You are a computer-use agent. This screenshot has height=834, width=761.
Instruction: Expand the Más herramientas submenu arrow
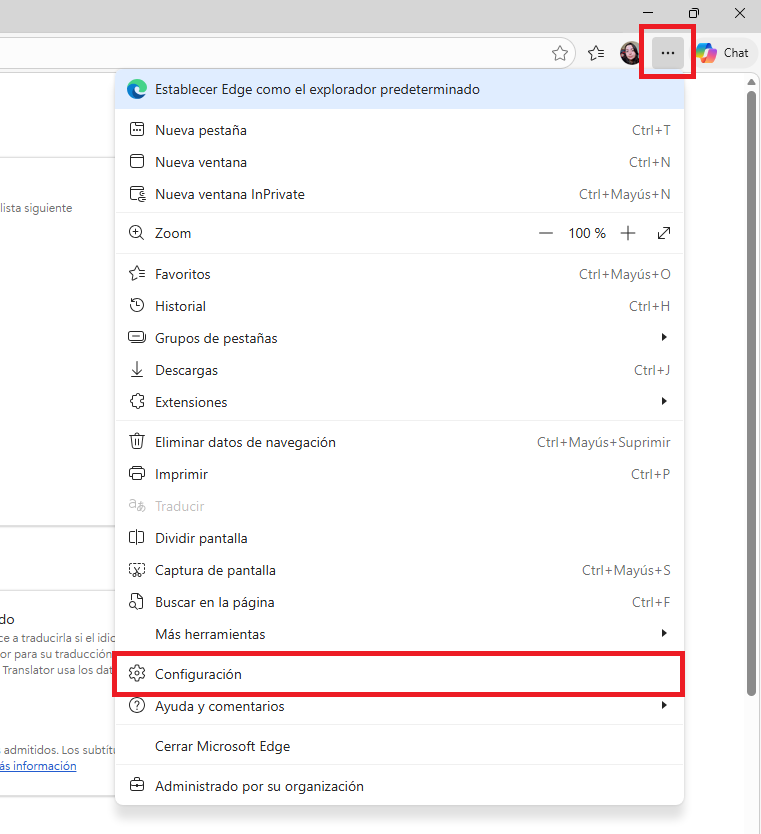coord(664,633)
